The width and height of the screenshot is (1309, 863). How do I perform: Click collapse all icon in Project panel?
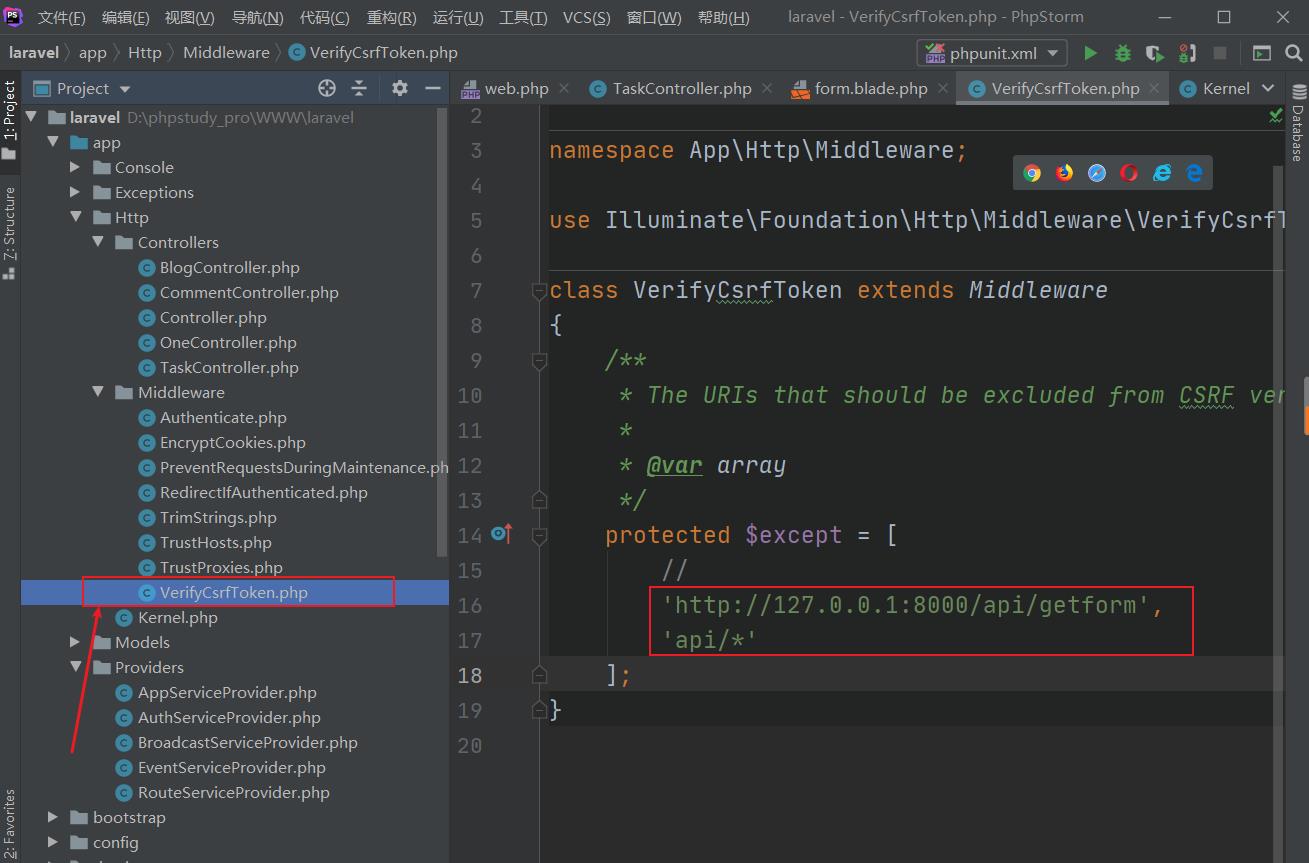point(359,88)
